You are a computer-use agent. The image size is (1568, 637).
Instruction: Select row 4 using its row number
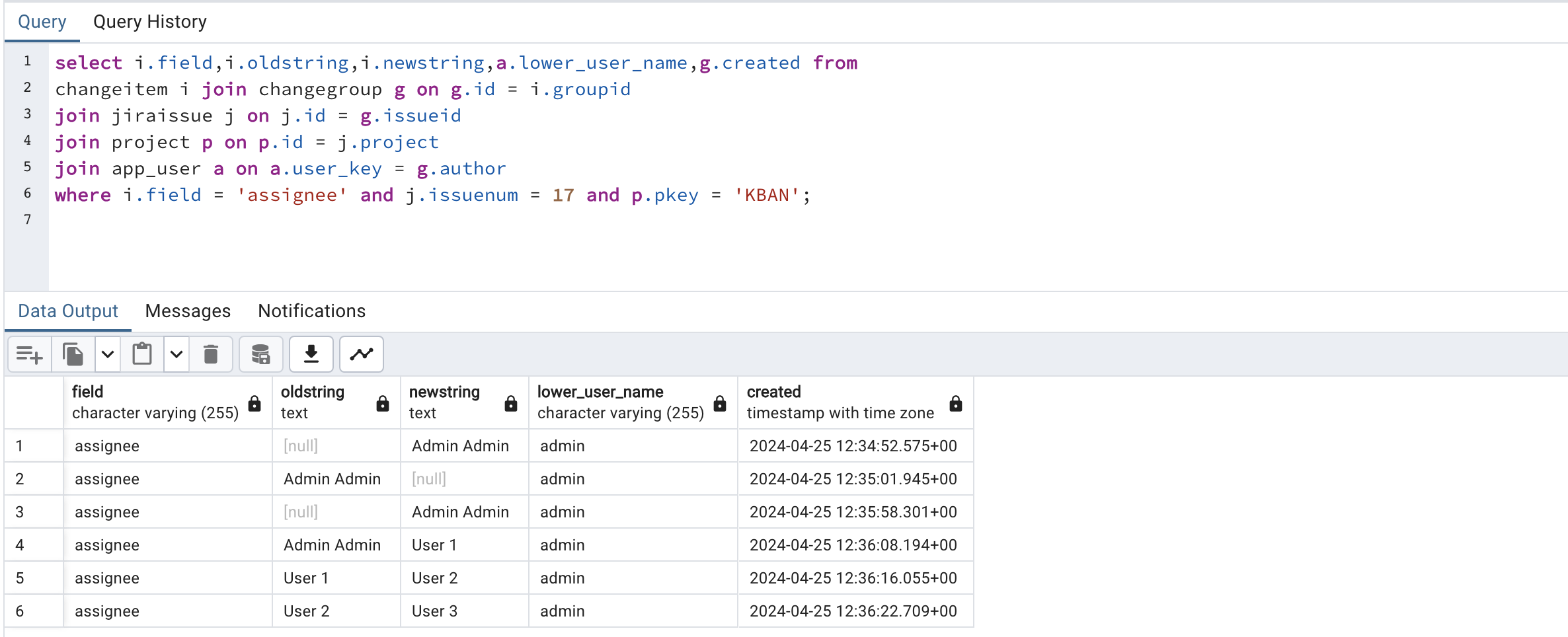(20, 544)
